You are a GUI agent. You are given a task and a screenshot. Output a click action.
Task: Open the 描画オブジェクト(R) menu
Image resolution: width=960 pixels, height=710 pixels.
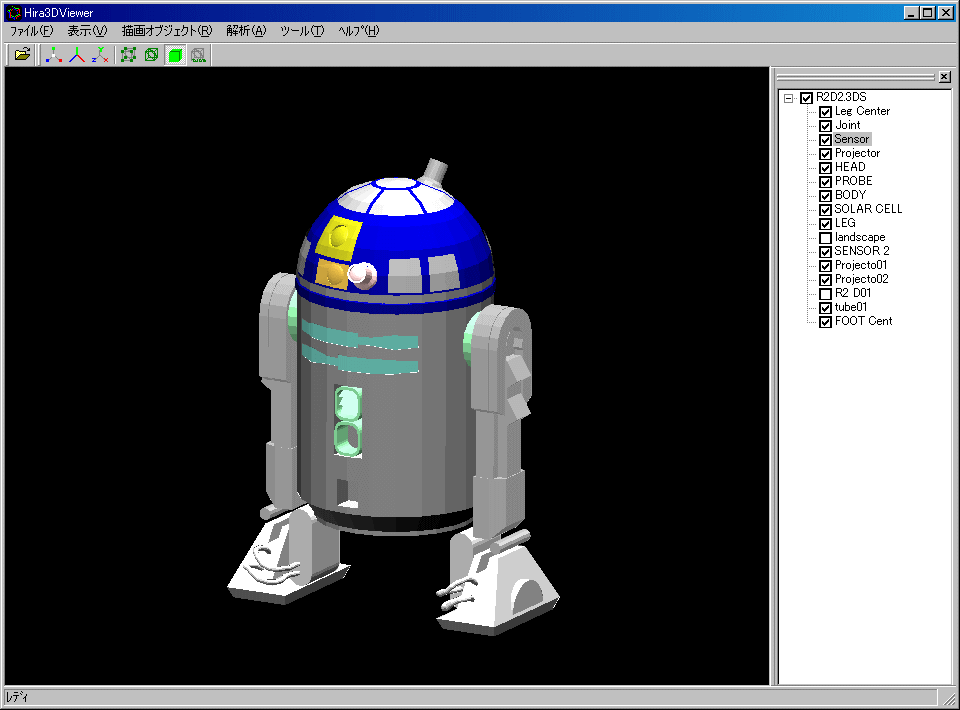point(167,31)
